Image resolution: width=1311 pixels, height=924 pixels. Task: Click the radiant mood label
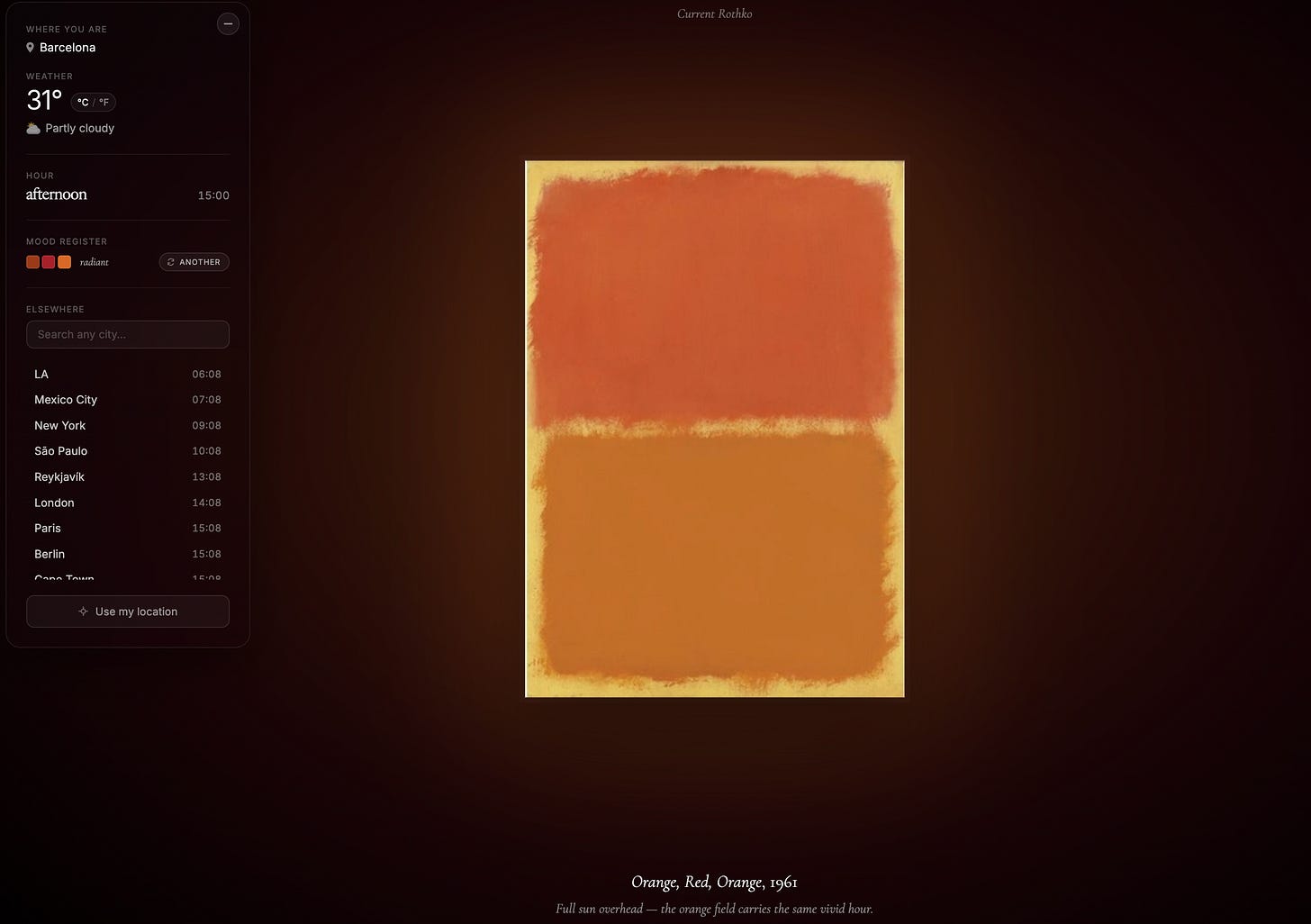95,262
